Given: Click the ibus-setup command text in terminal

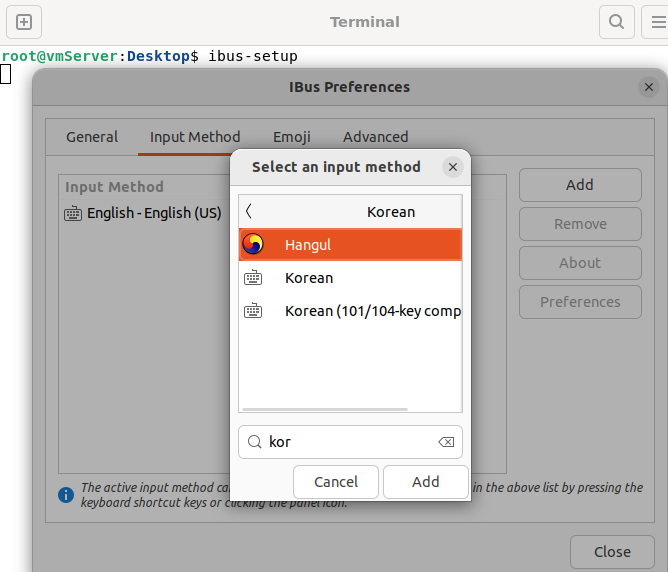Looking at the screenshot, I should pos(253,56).
